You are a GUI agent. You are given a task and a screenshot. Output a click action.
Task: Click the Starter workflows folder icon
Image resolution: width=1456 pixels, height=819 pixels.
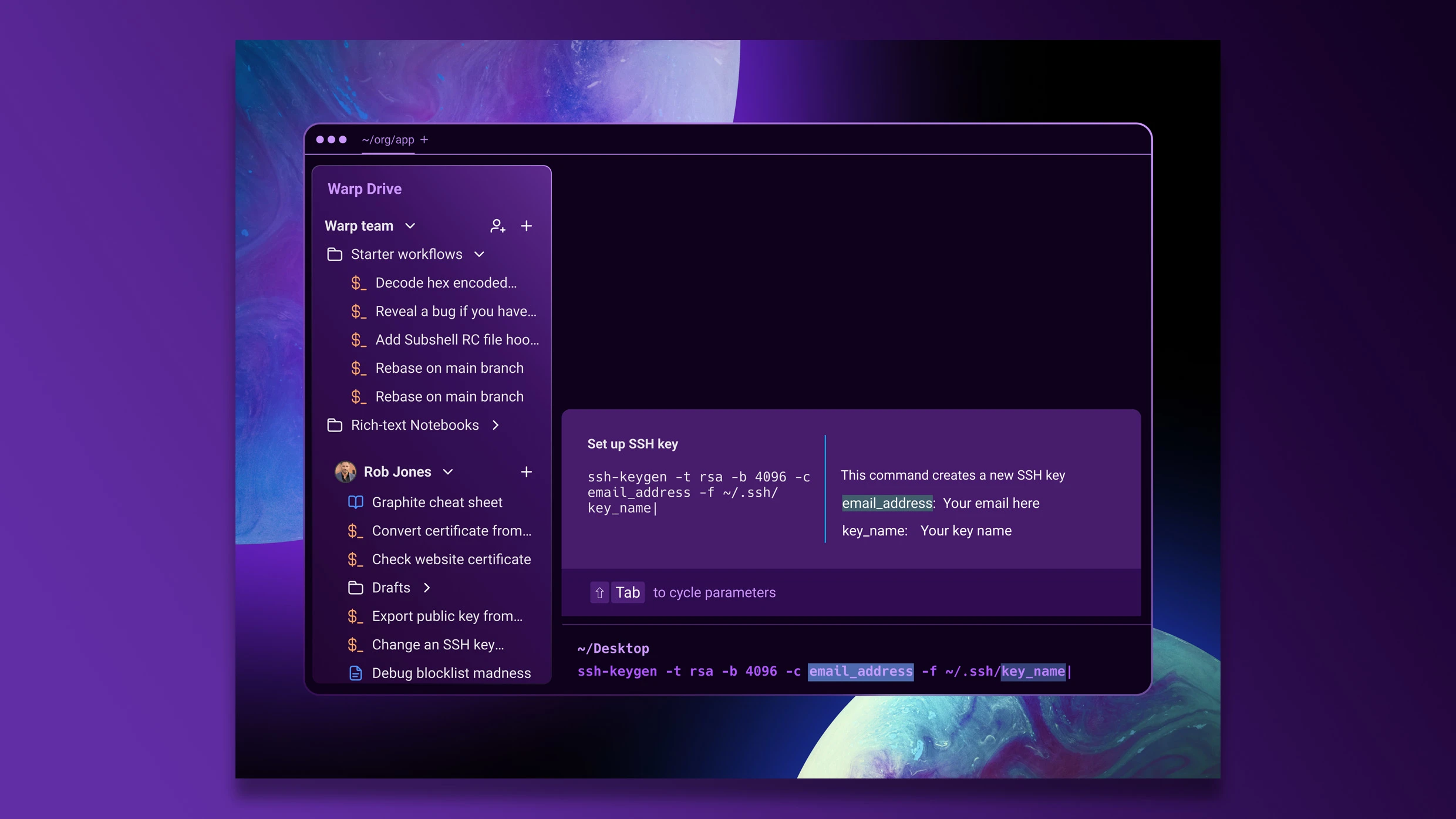pyautogui.click(x=335, y=254)
